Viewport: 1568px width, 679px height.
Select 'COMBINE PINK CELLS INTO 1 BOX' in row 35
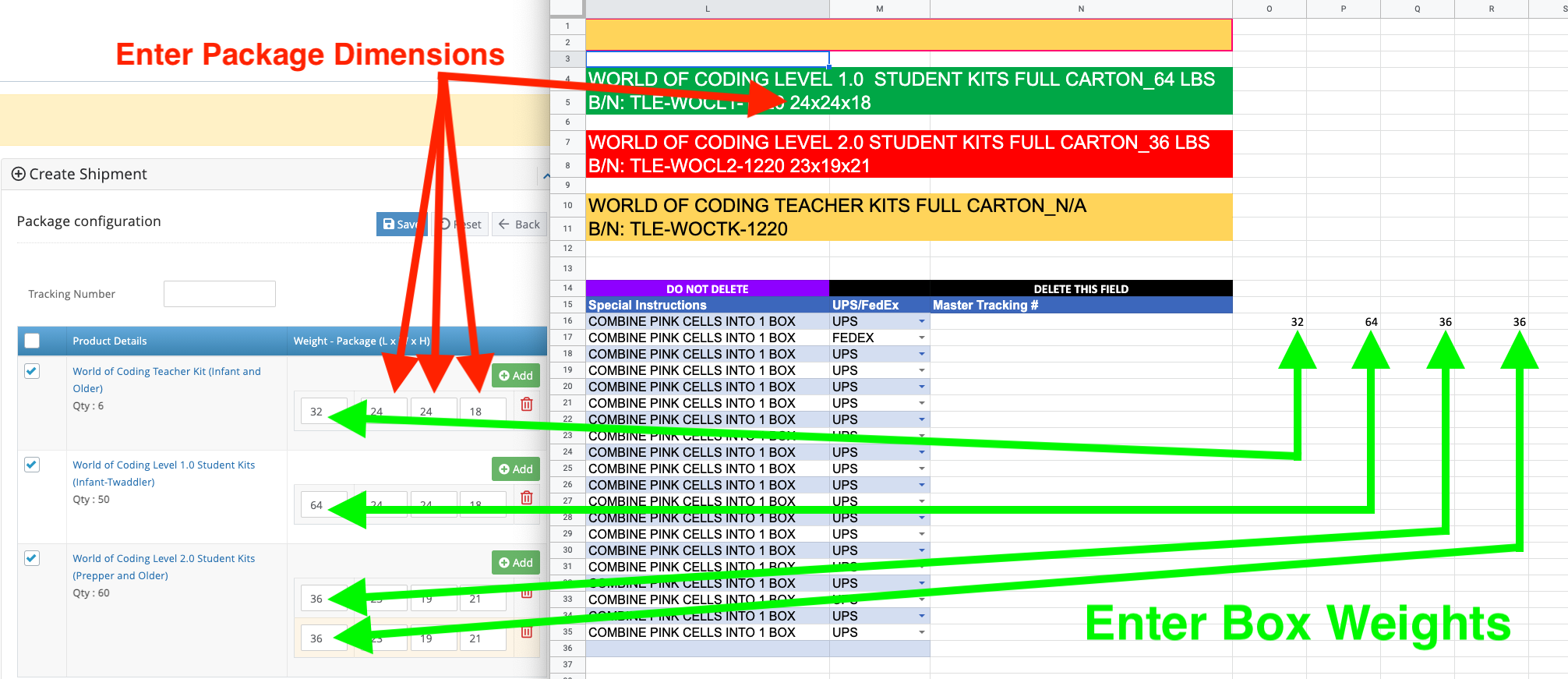(708, 632)
